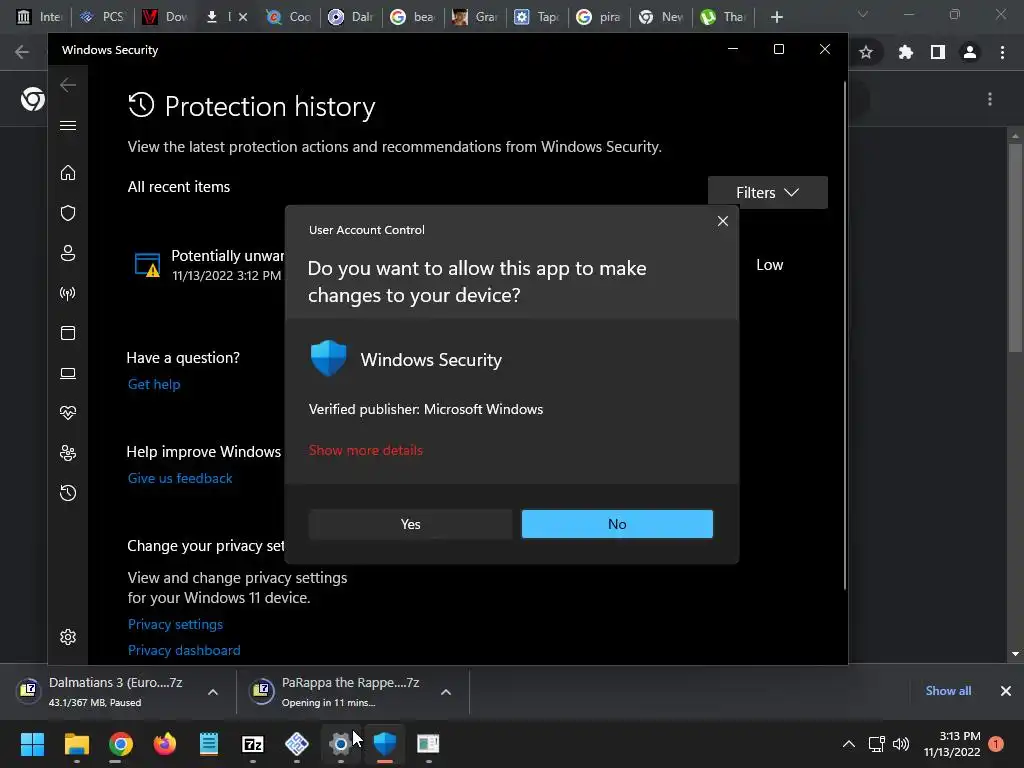Switch to the Gra Chrome tab
The width and height of the screenshot is (1024, 768).
477,17
